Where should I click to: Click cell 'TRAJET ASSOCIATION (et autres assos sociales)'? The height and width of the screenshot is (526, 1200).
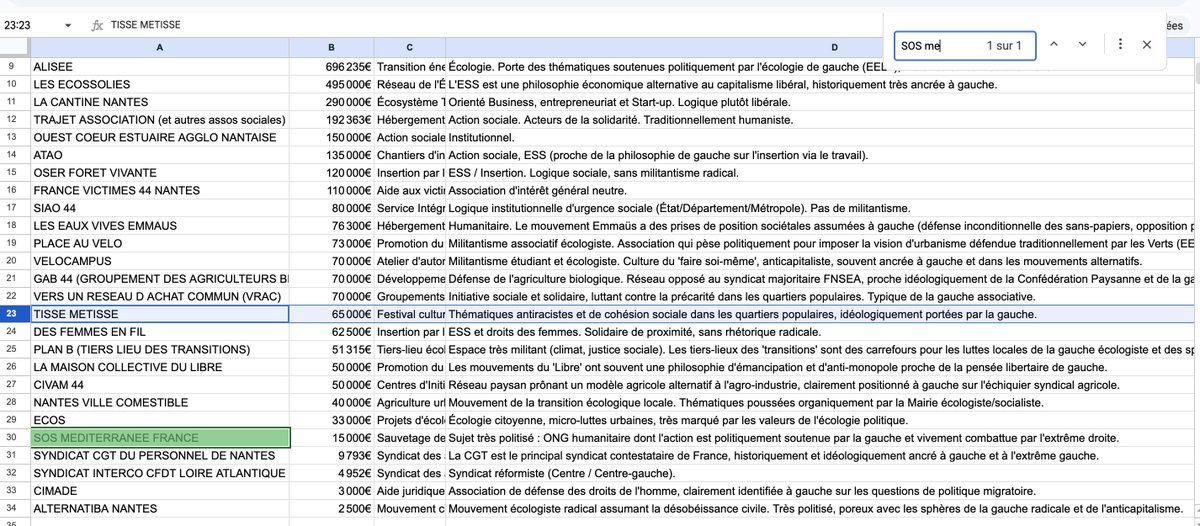pos(160,119)
